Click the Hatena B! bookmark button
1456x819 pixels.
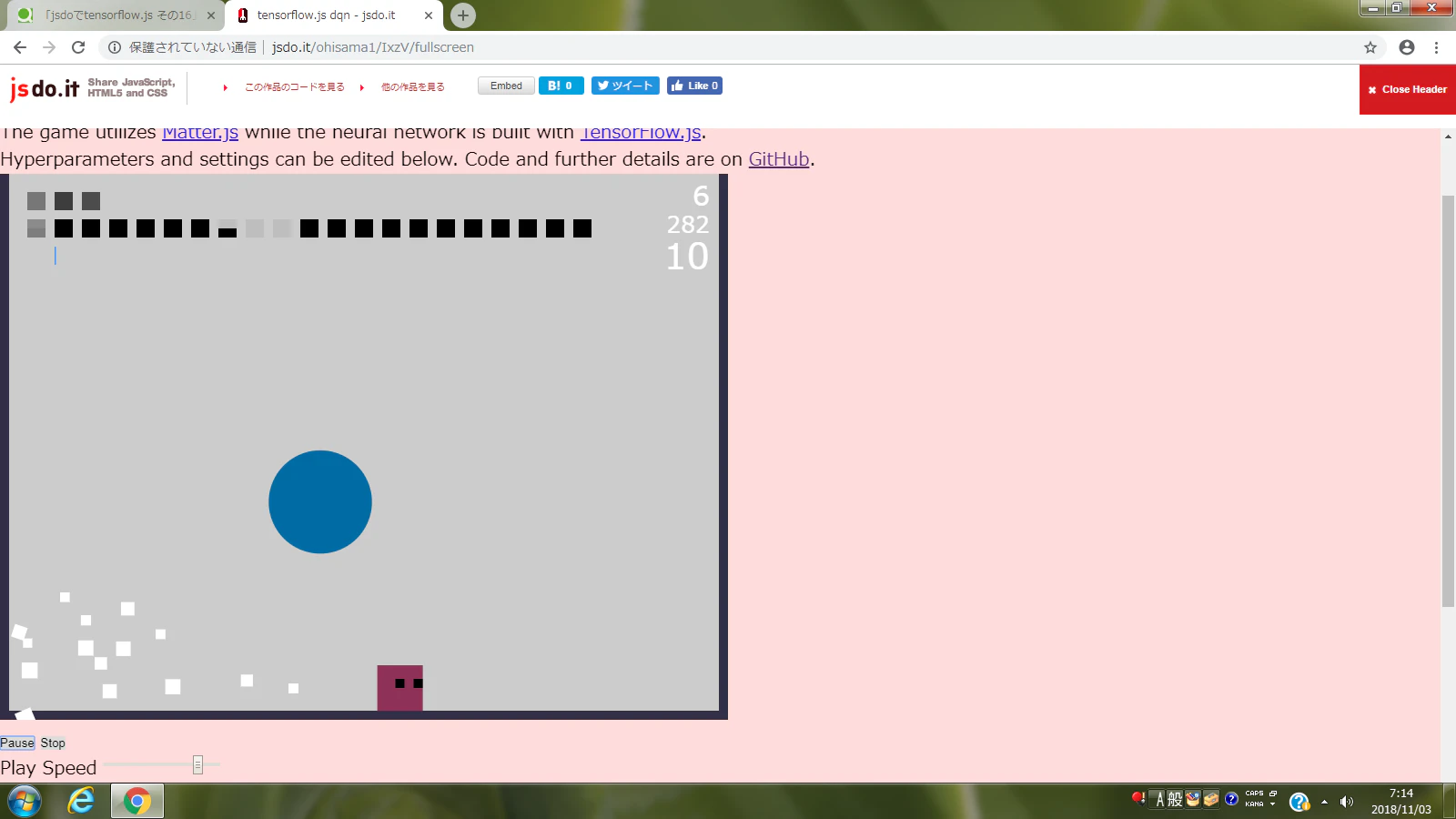point(561,86)
